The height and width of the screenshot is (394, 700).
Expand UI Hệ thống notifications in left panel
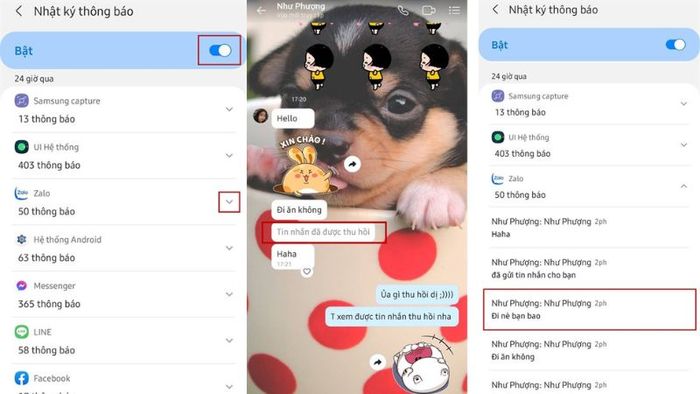coord(229,156)
